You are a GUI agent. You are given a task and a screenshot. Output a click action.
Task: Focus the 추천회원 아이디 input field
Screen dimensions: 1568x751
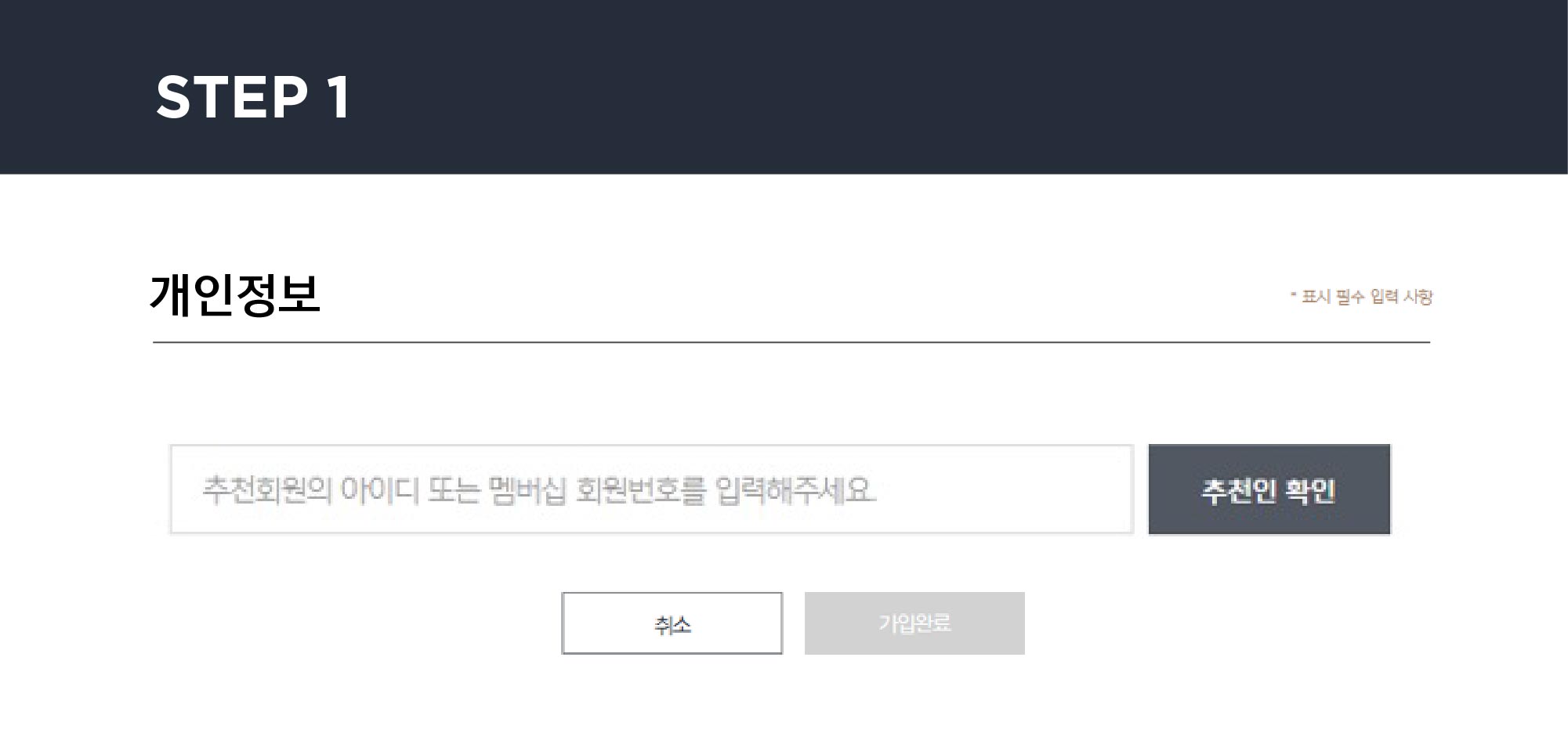651,489
